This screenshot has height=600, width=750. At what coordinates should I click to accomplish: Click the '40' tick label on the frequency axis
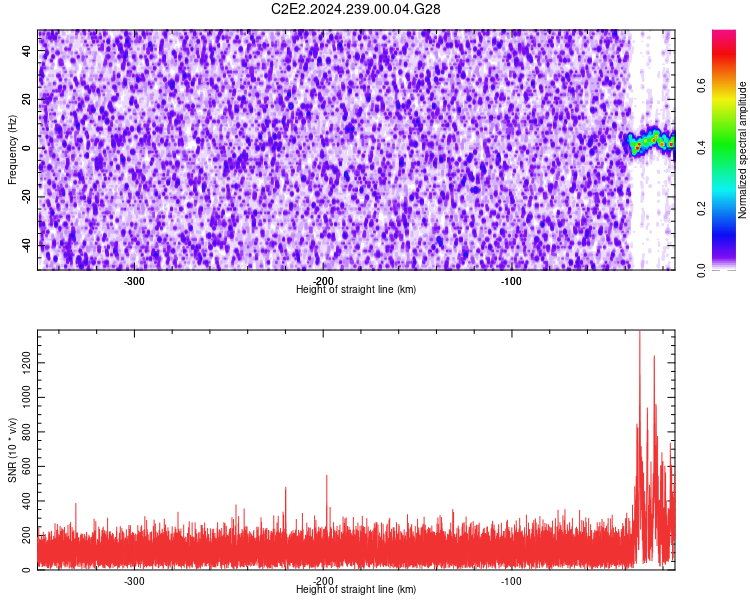click(x=26, y=51)
